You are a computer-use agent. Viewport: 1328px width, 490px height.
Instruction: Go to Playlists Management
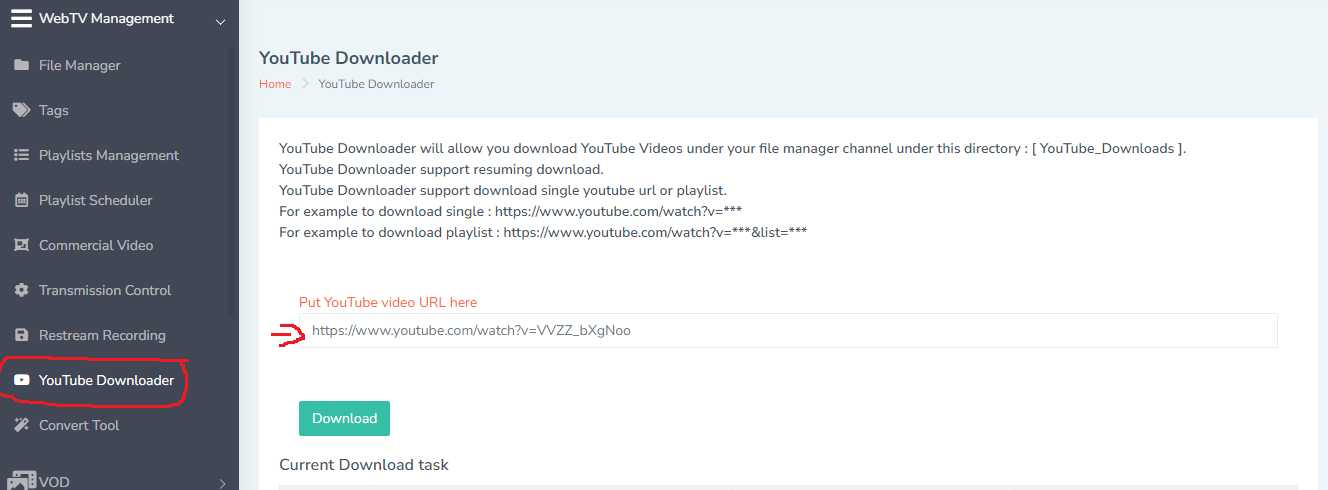[109, 155]
